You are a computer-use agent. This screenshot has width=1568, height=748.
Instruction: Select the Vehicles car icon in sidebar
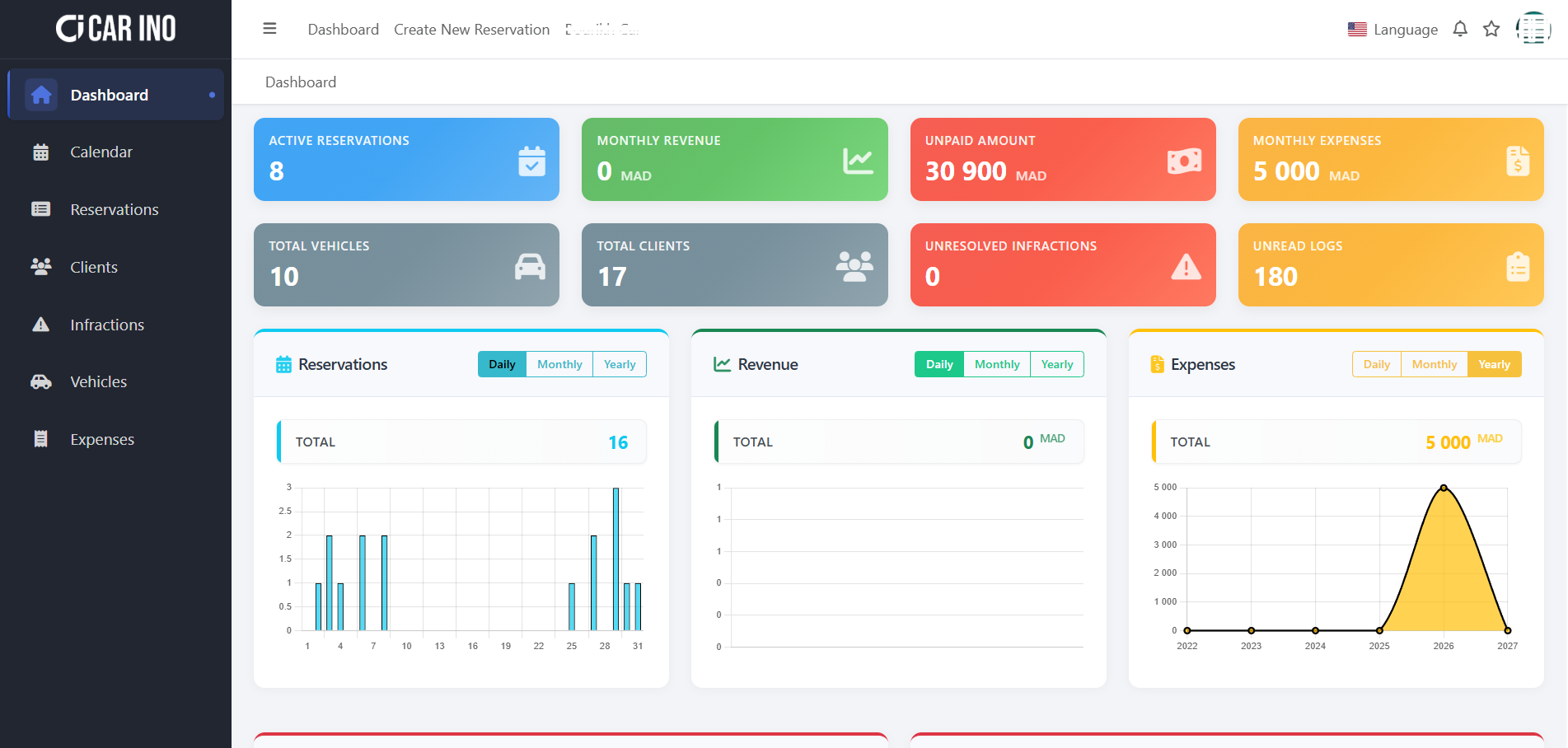click(x=40, y=381)
